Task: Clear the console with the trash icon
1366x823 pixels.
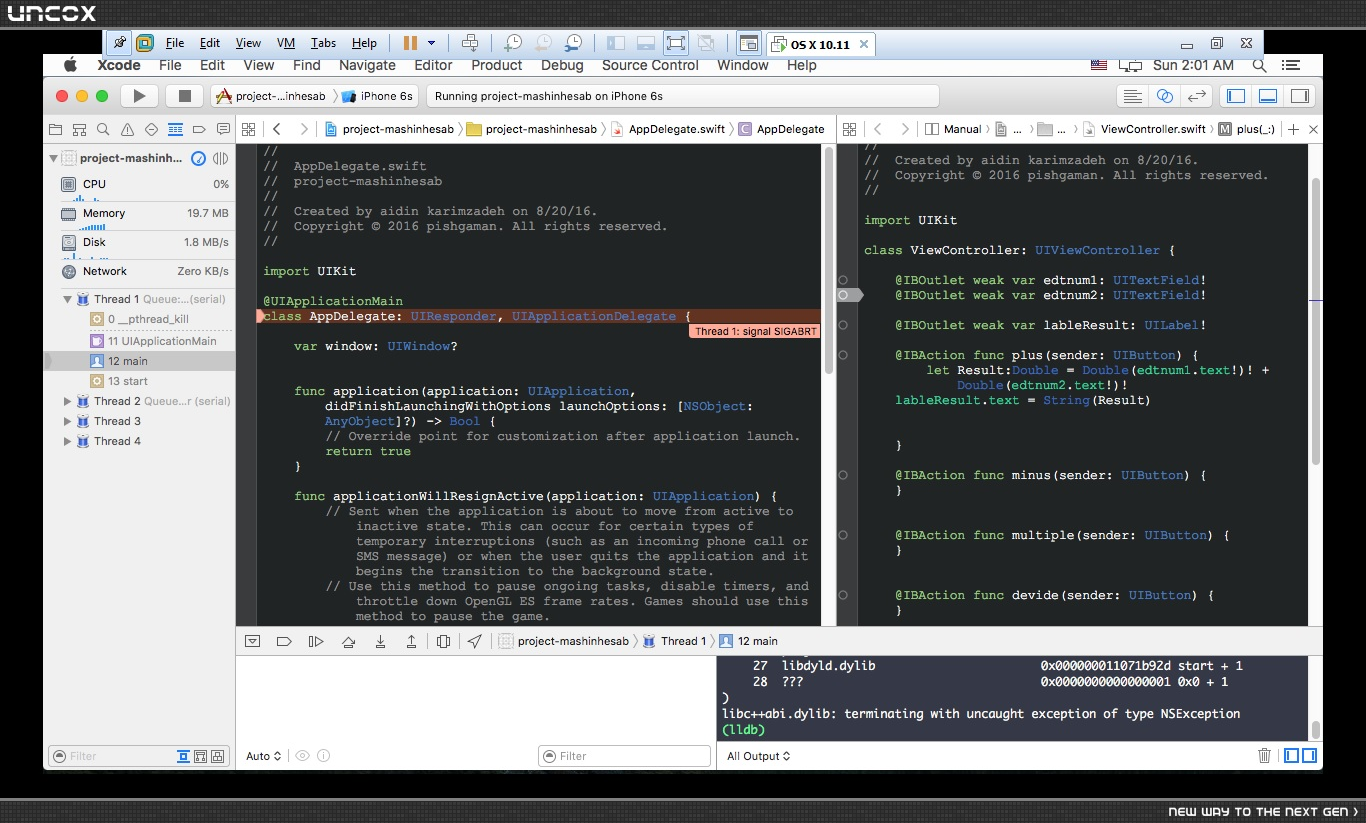Action: [x=1264, y=756]
